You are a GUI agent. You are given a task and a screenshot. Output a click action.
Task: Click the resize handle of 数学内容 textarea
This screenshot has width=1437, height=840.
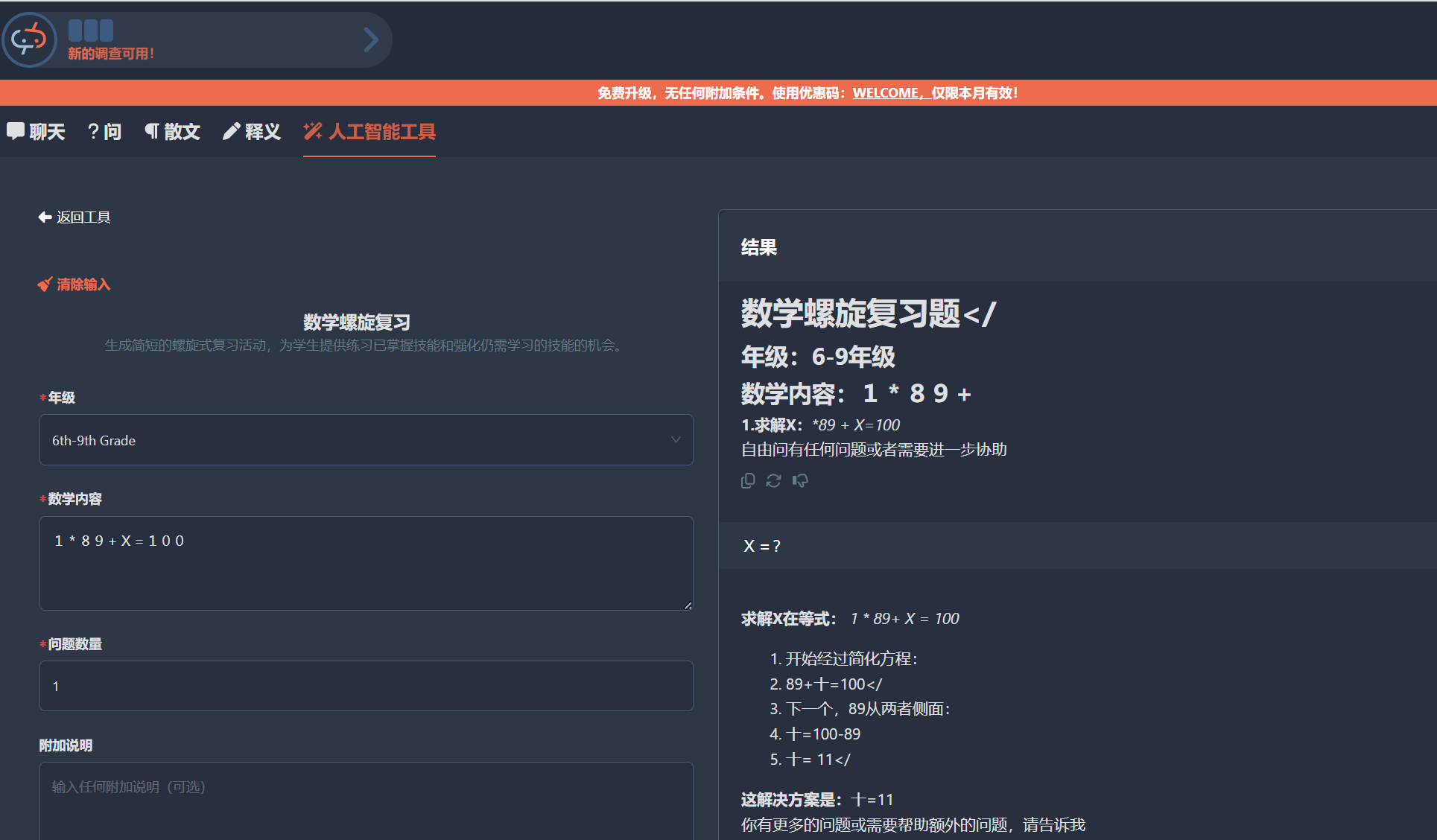(x=686, y=605)
